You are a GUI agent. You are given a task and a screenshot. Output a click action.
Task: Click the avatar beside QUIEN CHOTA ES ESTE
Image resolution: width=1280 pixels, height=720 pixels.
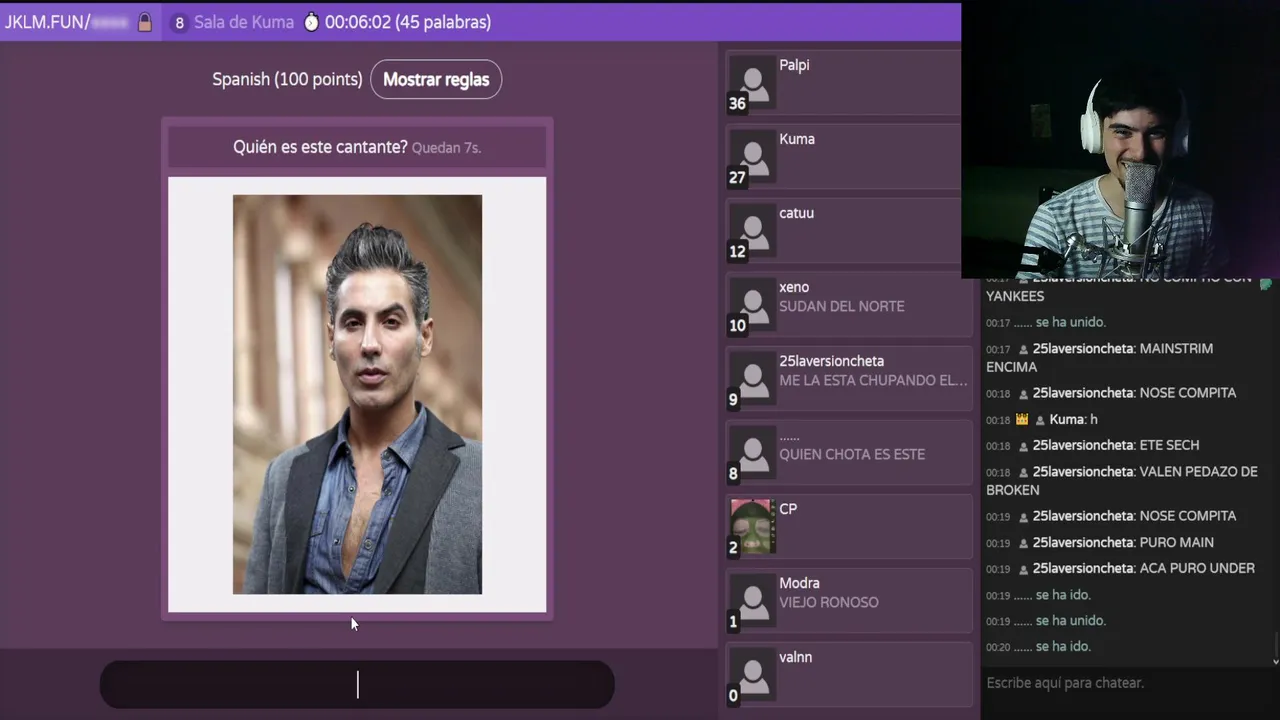coord(752,453)
